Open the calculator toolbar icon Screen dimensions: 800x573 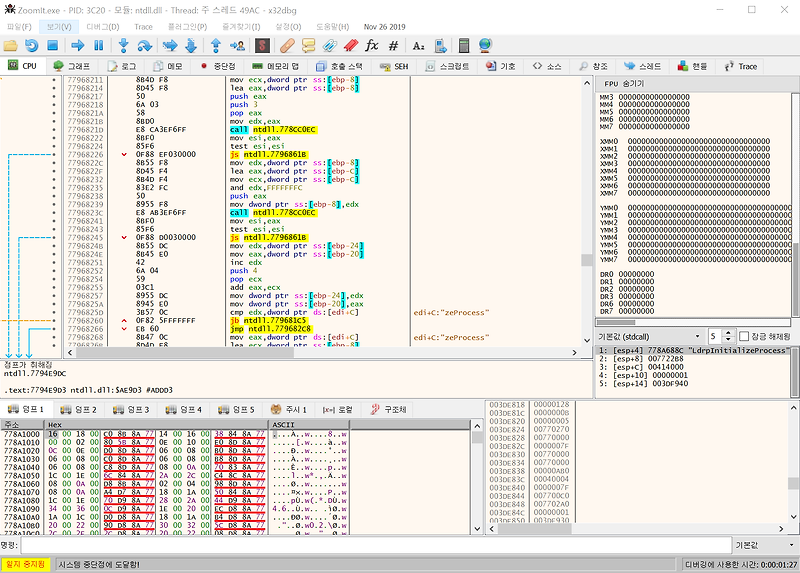coord(463,46)
